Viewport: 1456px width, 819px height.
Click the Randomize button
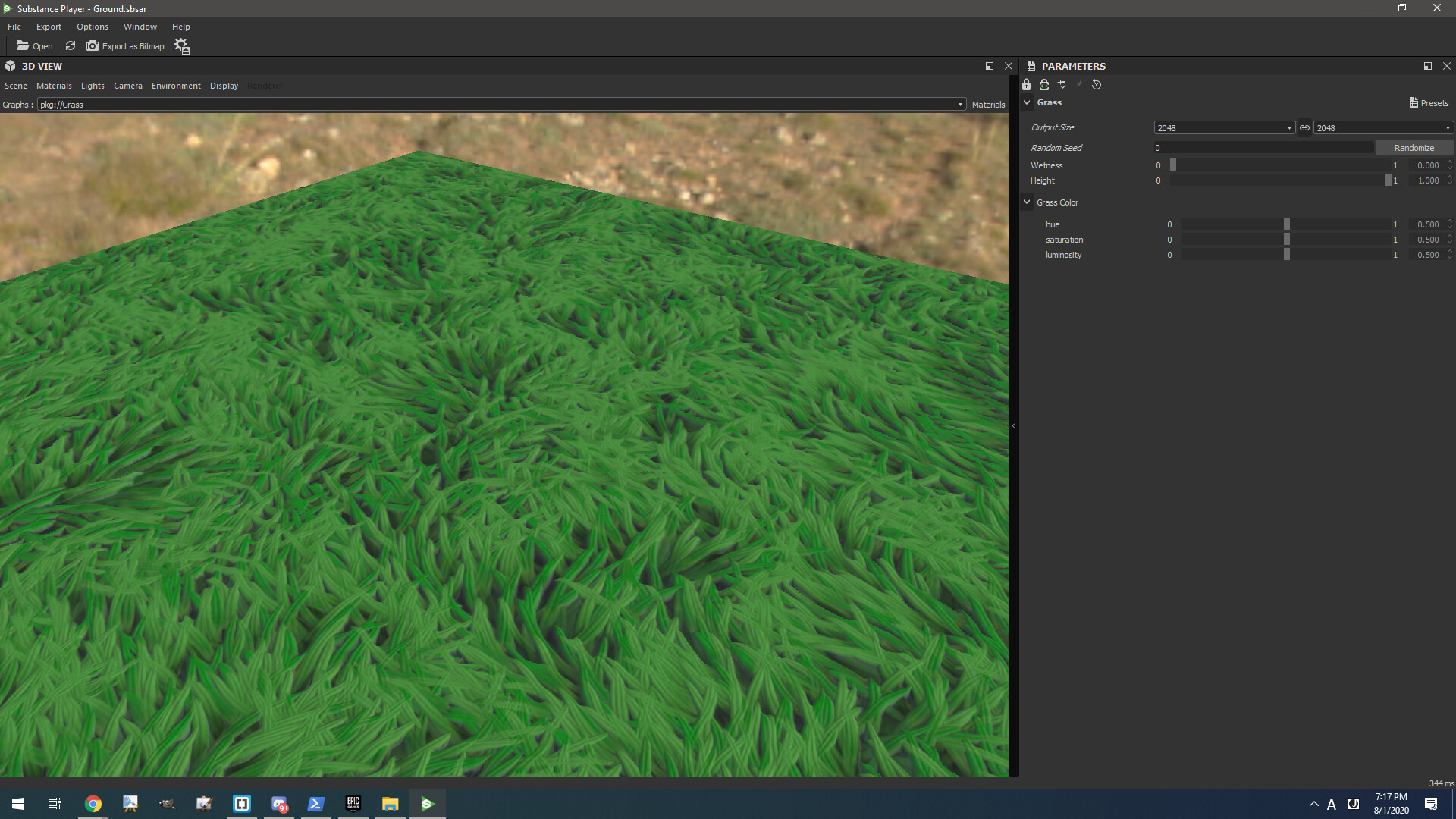point(1414,147)
